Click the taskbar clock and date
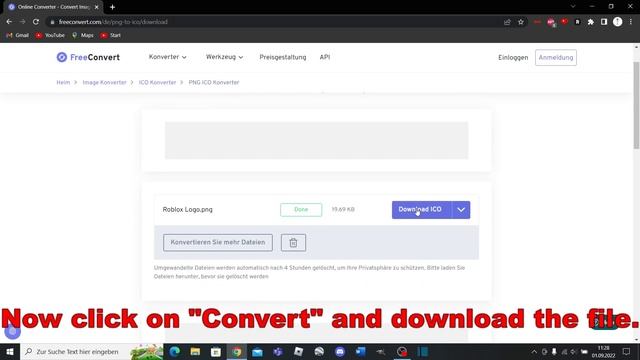Viewport: 640px width, 360px height. tap(604, 351)
